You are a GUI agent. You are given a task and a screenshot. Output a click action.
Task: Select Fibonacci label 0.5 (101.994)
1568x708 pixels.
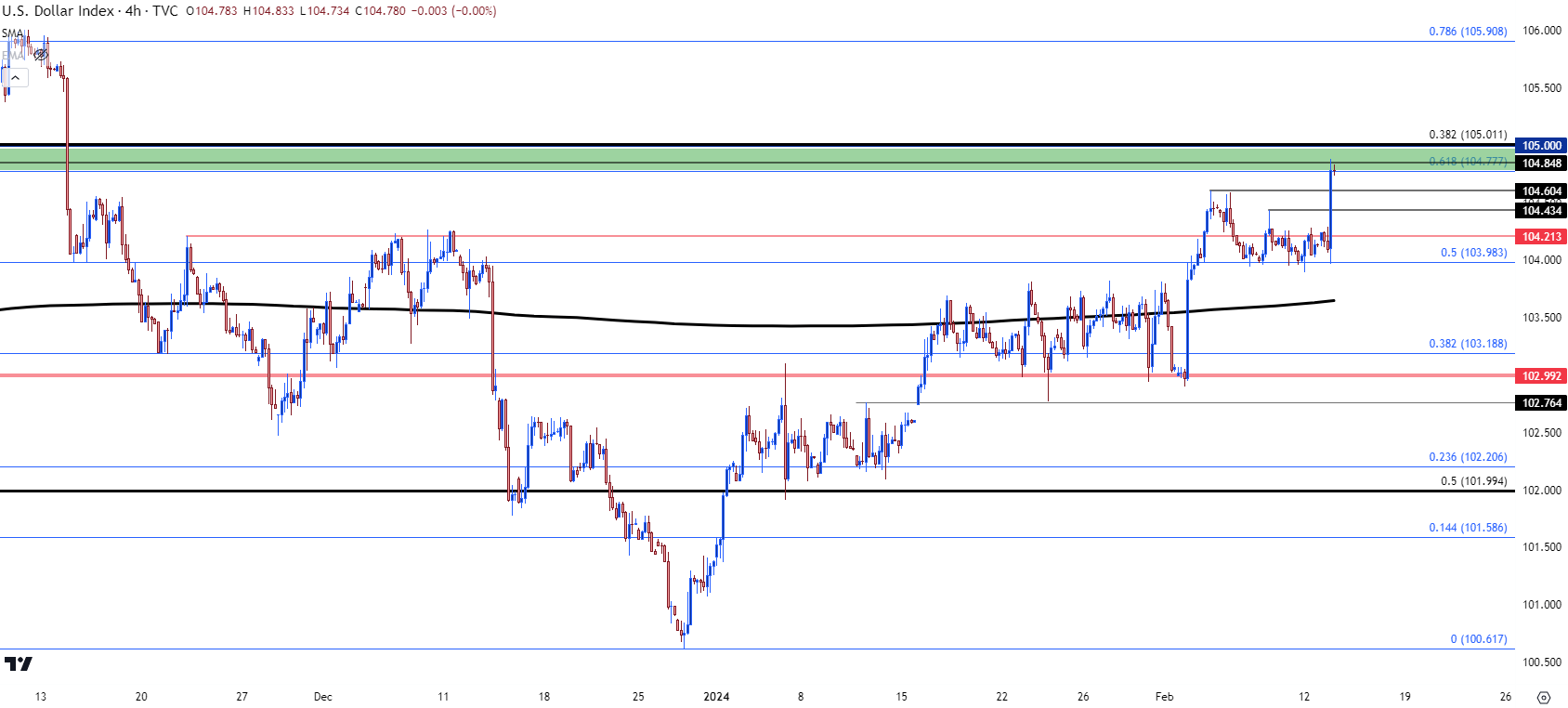tap(1474, 481)
